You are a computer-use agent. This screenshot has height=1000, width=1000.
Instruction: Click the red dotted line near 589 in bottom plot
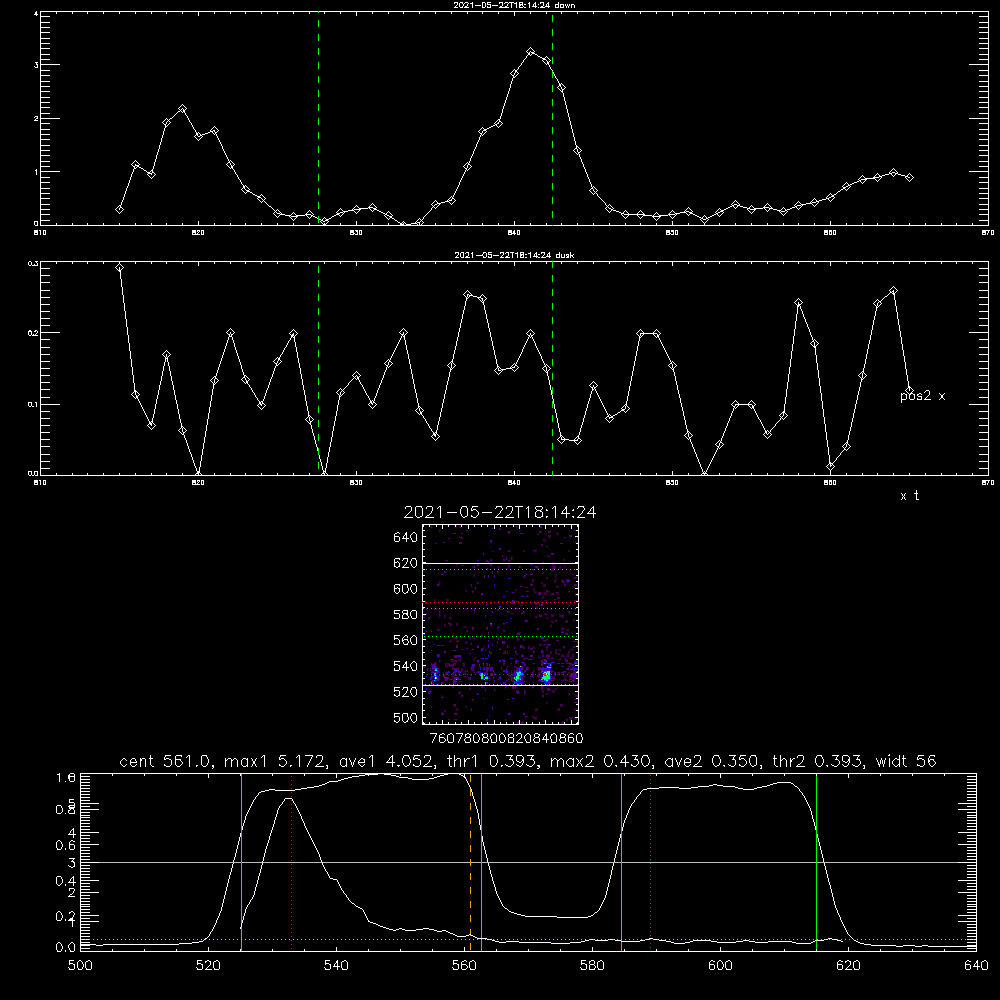pyautogui.click(x=651, y=862)
